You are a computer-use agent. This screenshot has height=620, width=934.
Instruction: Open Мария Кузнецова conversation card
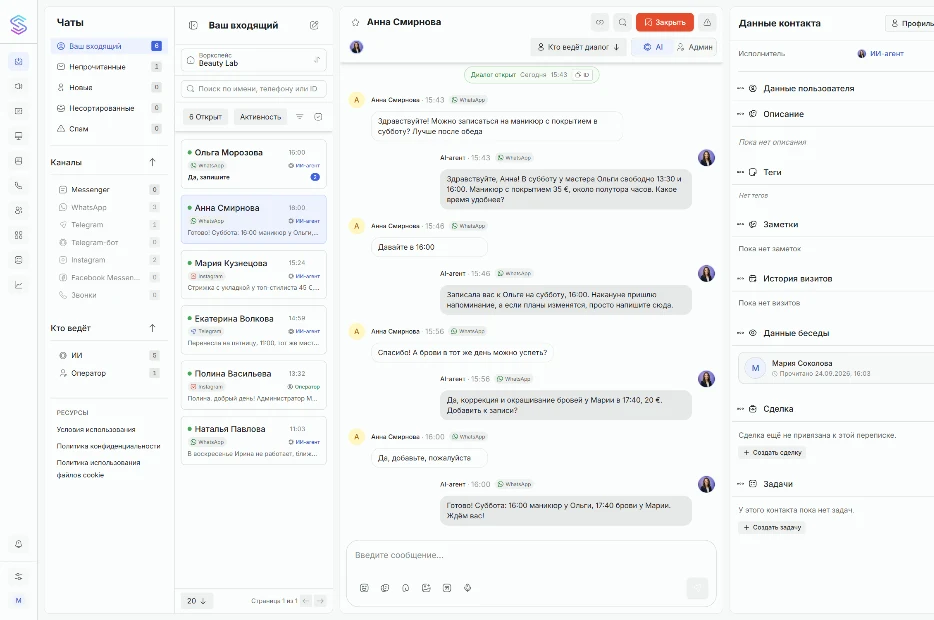pyautogui.click(x=254, y=275)
